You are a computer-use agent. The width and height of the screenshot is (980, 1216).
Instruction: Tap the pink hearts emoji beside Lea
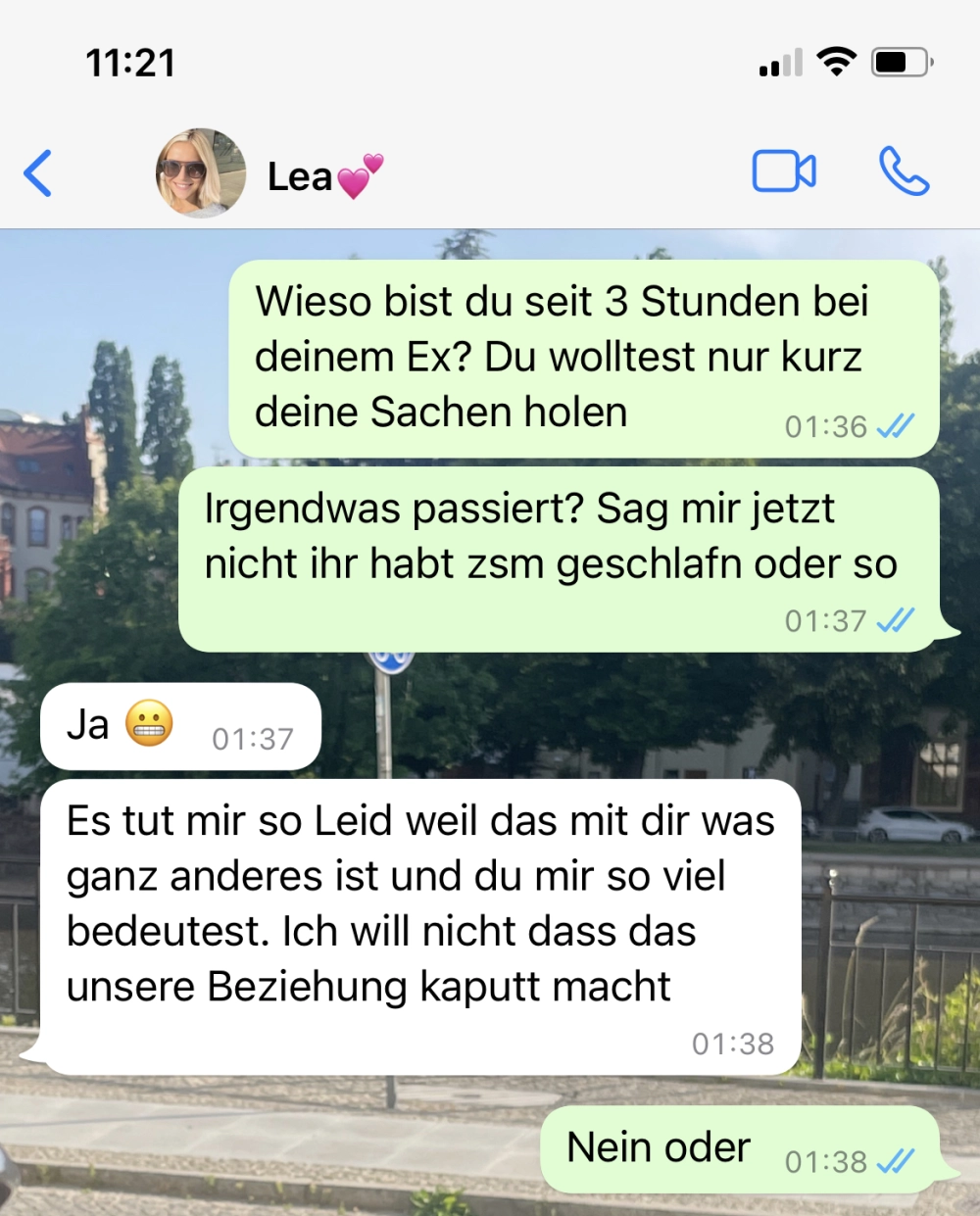point(360,175)
